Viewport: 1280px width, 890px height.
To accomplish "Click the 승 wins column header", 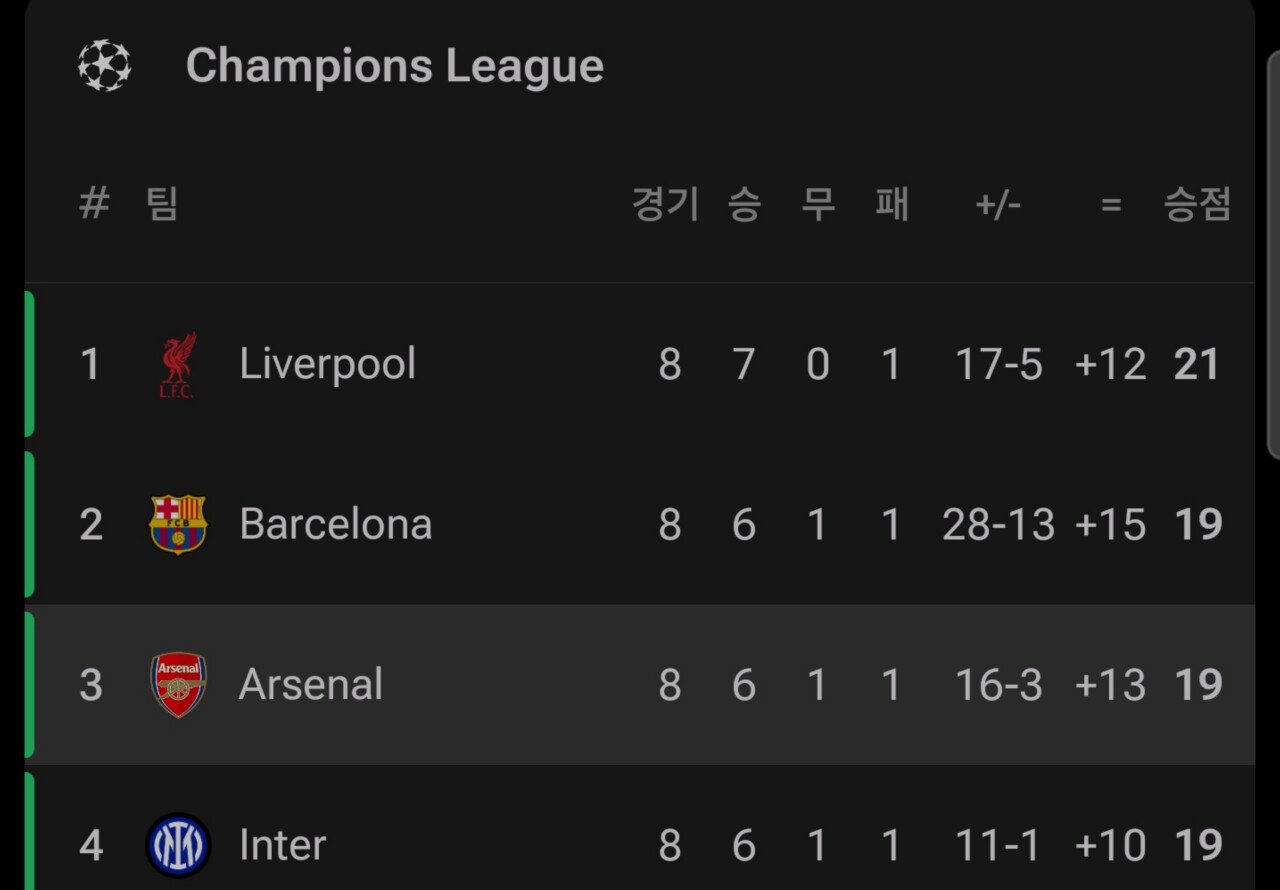I will click(x=744, y=204).
